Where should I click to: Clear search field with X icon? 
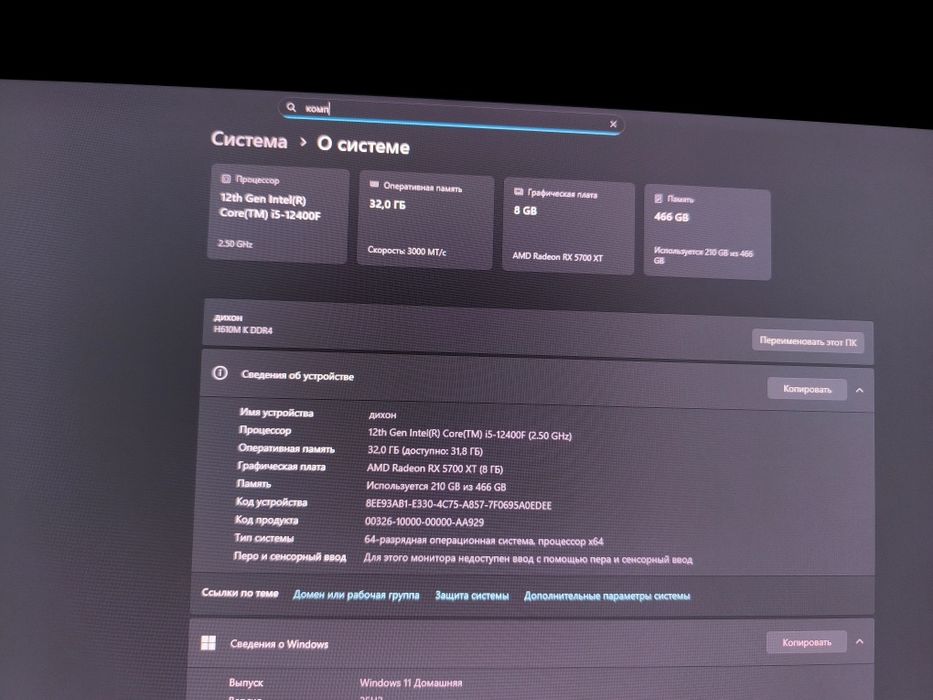point(613,124)
